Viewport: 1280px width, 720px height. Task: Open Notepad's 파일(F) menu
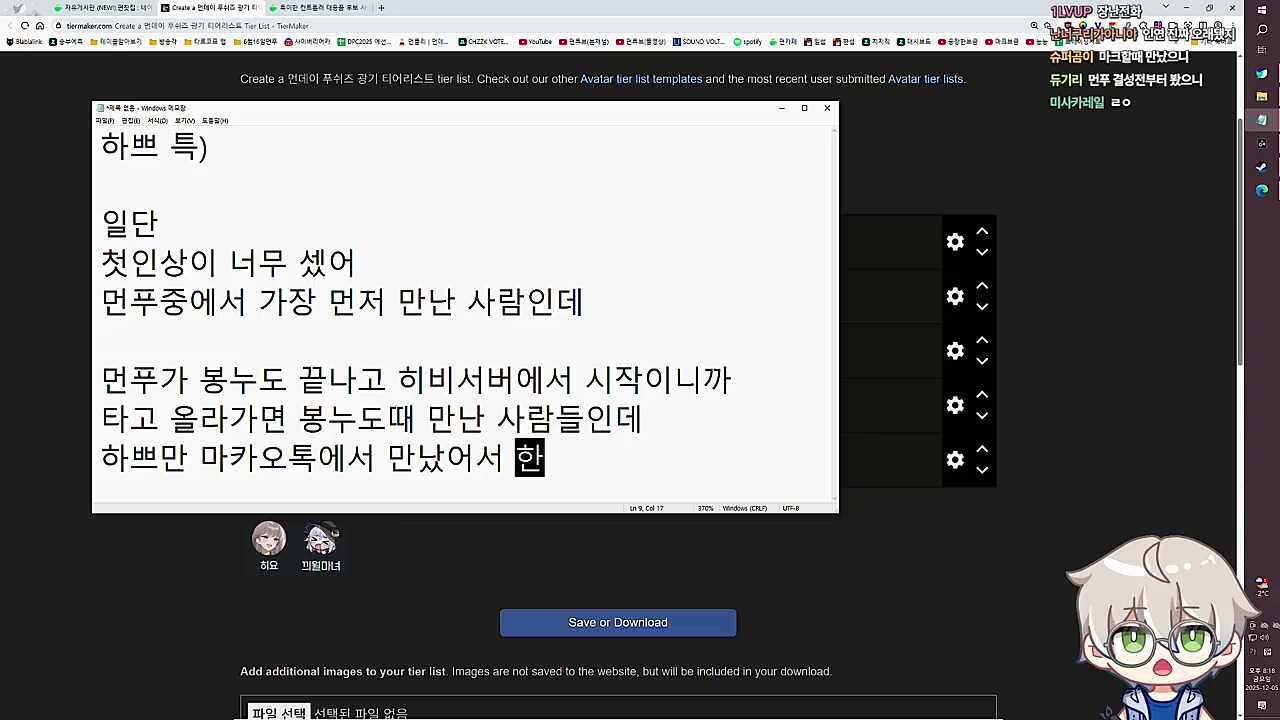click(x=105, y=120)
